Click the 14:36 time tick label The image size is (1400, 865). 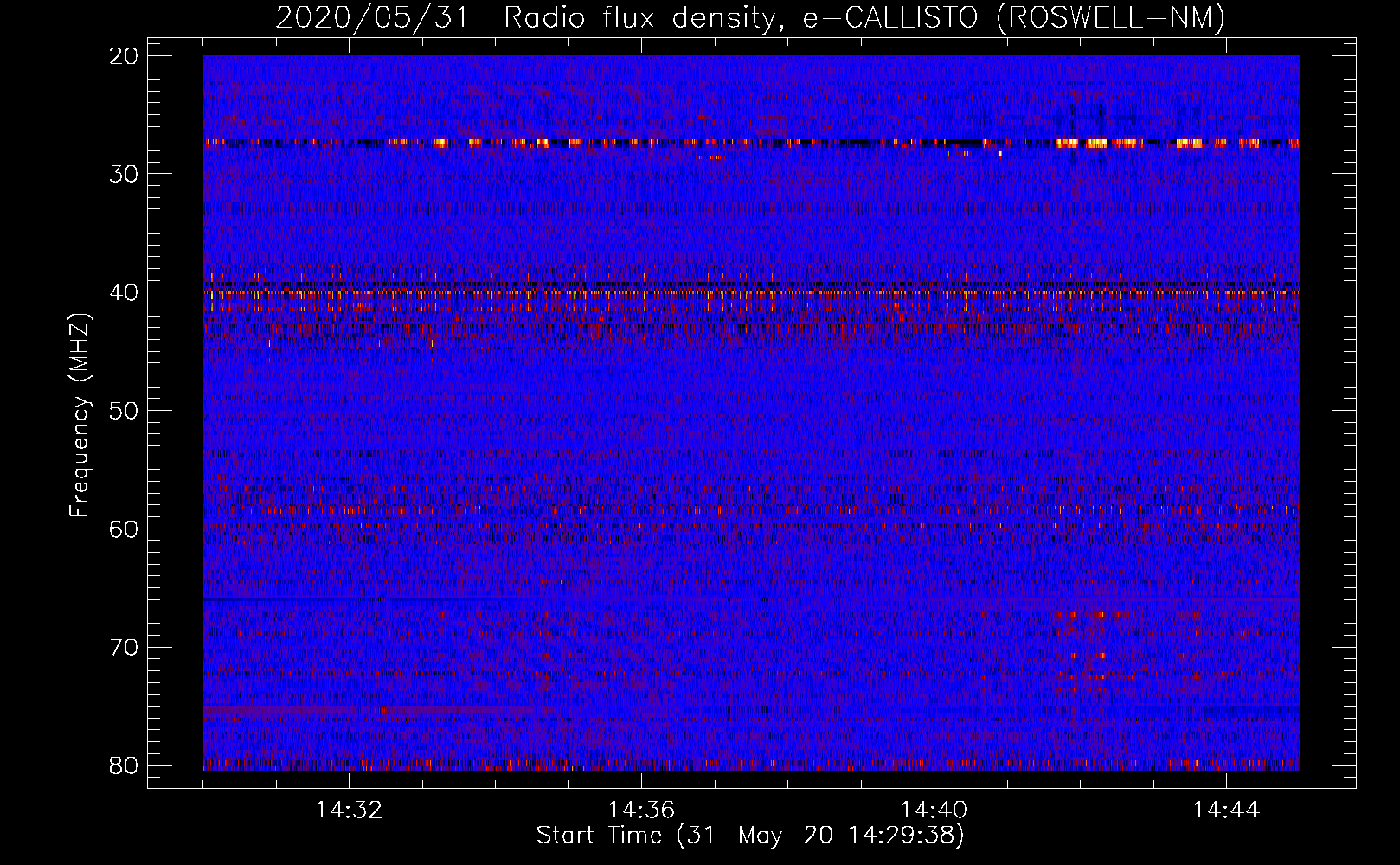[641, 811]
